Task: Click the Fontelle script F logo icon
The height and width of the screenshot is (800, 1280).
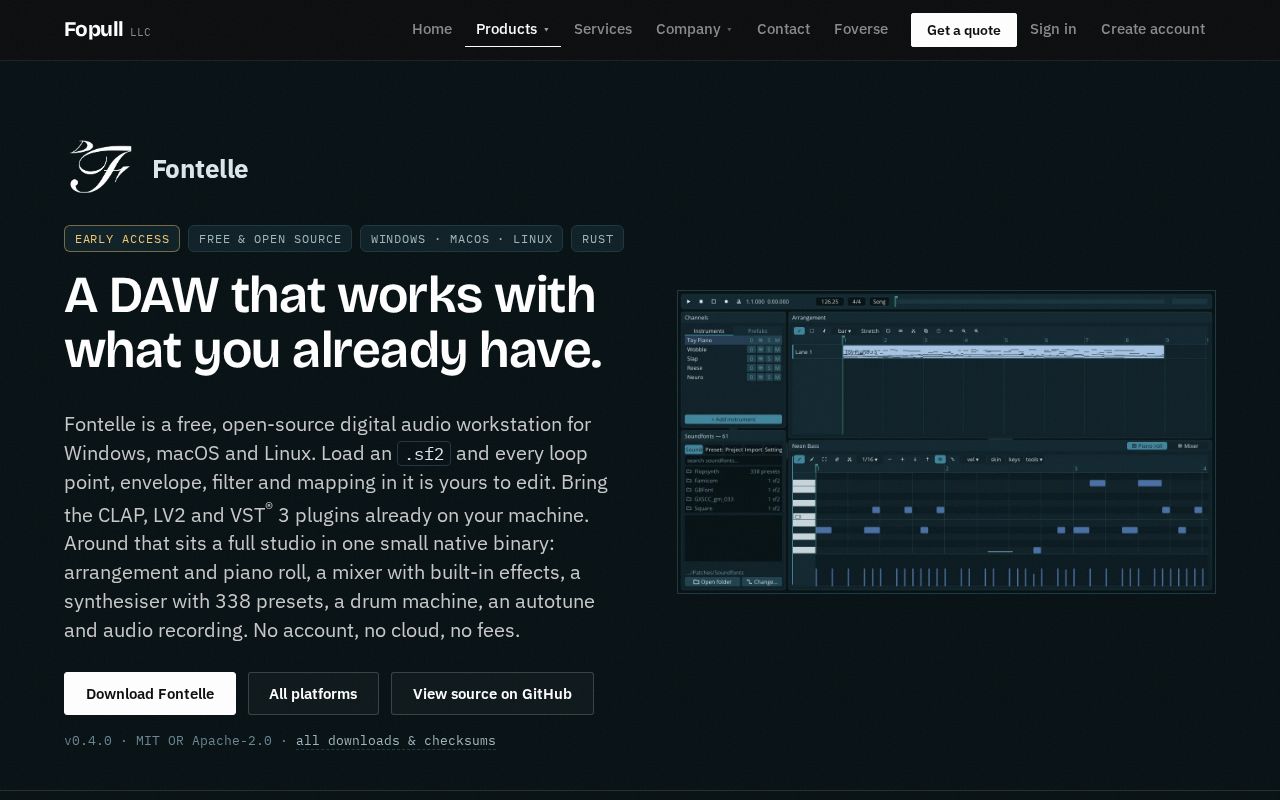Action: point(100,167)
